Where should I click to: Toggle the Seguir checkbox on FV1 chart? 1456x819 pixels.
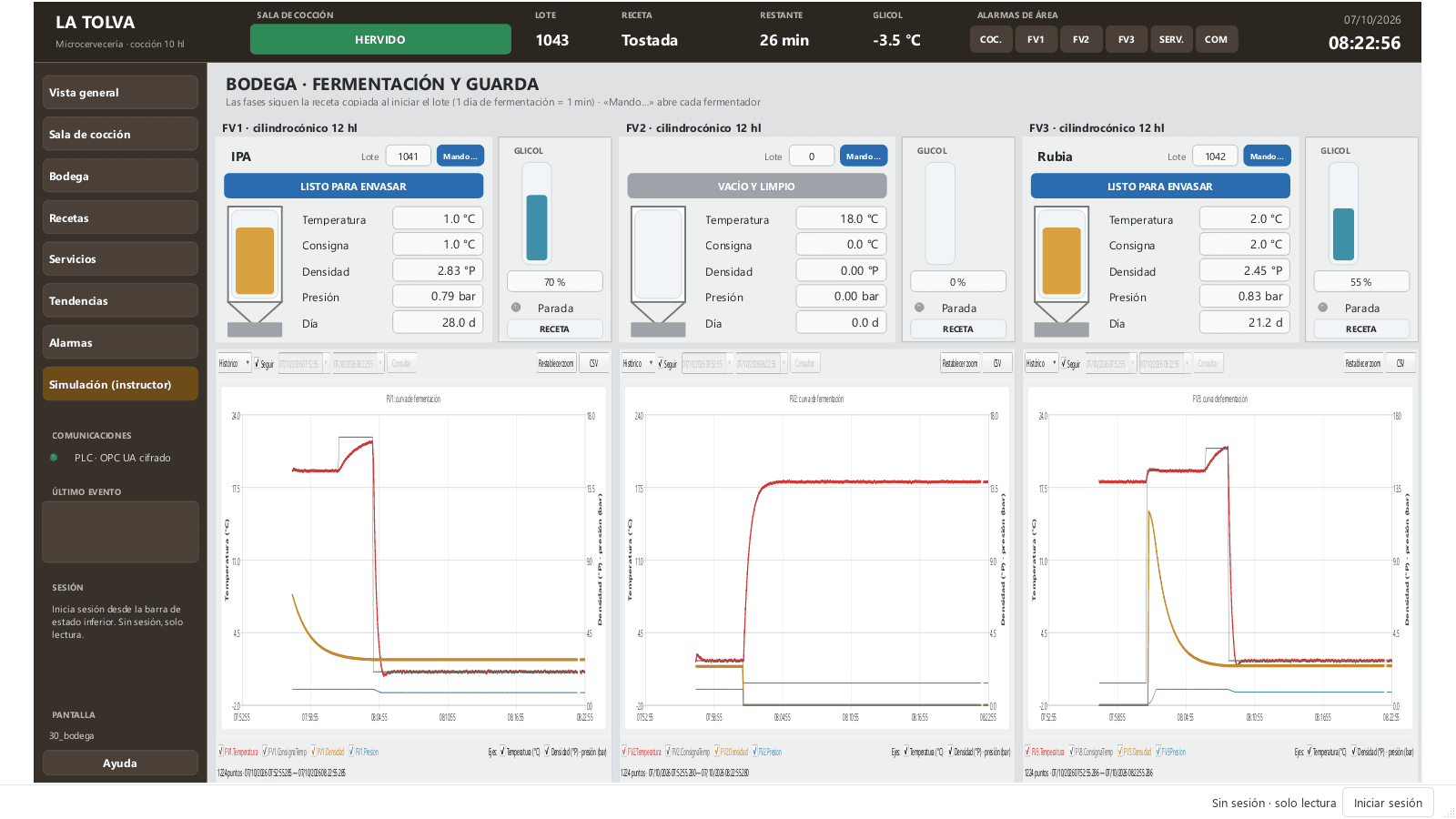coord(258,363)
